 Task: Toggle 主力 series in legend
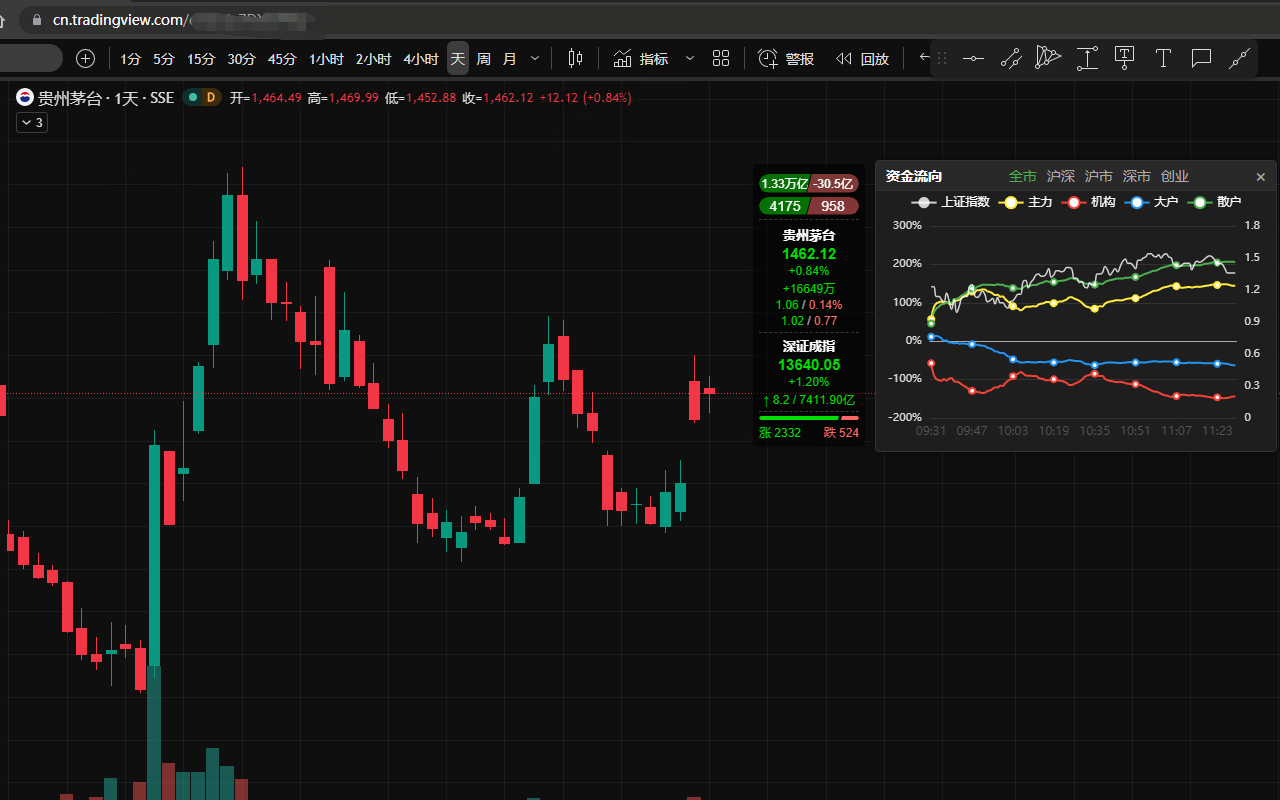click(x=1025, y=202)
